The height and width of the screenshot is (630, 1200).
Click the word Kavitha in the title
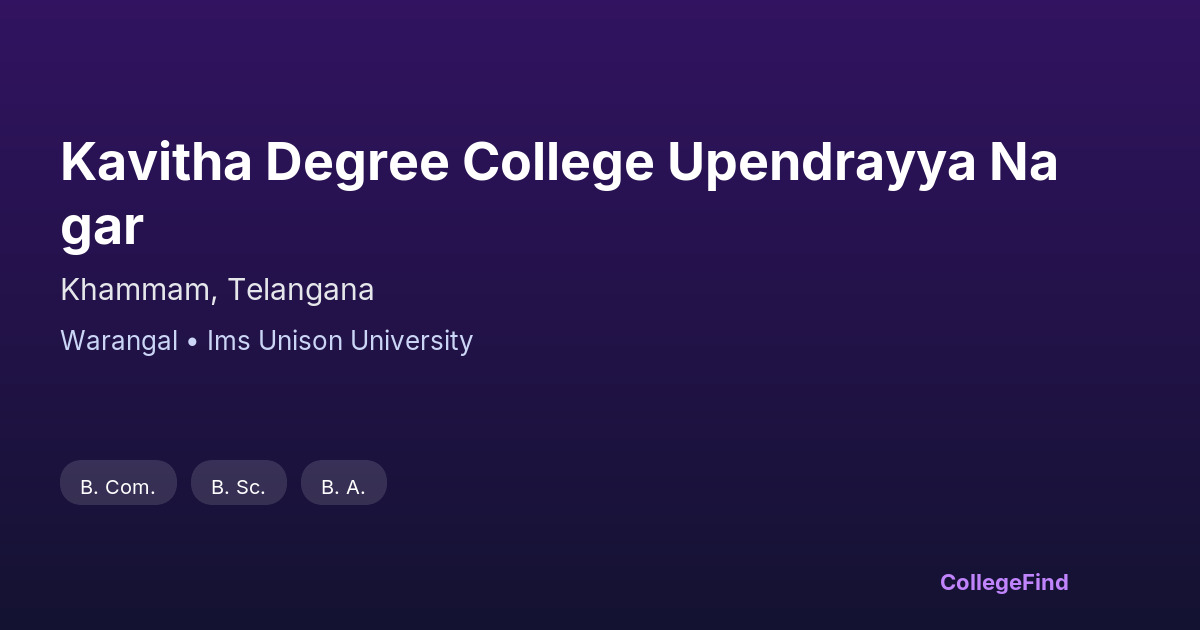pos(155,163)
